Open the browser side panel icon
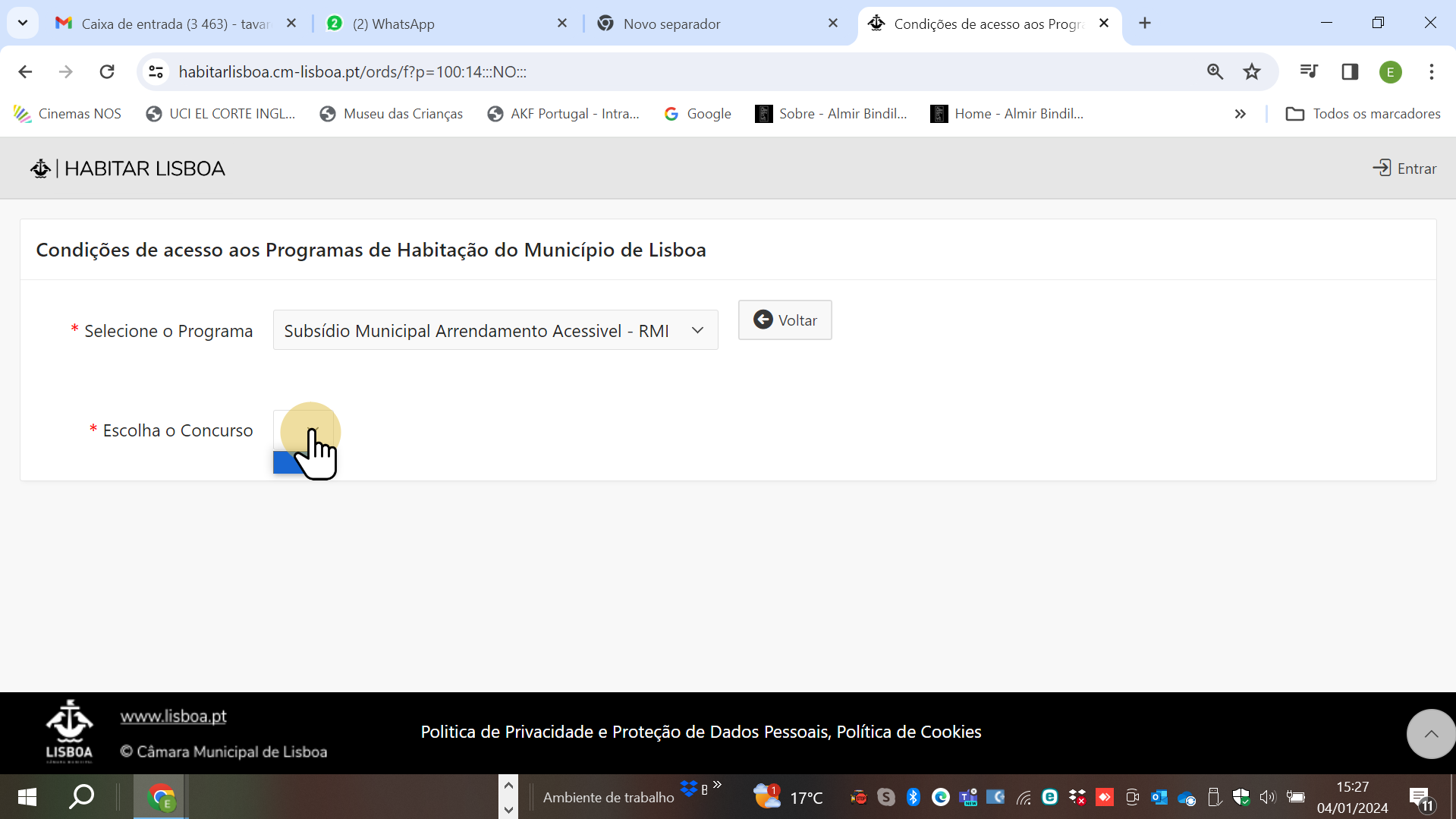This screenshot has width=1456, height=819. pos(1350,71)
